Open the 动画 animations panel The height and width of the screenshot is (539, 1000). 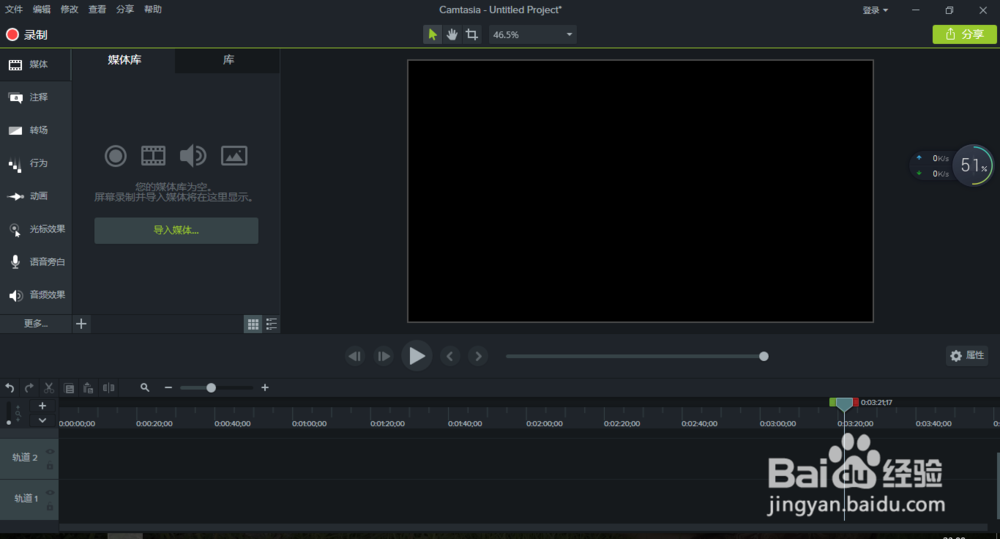tap(35, 196)
